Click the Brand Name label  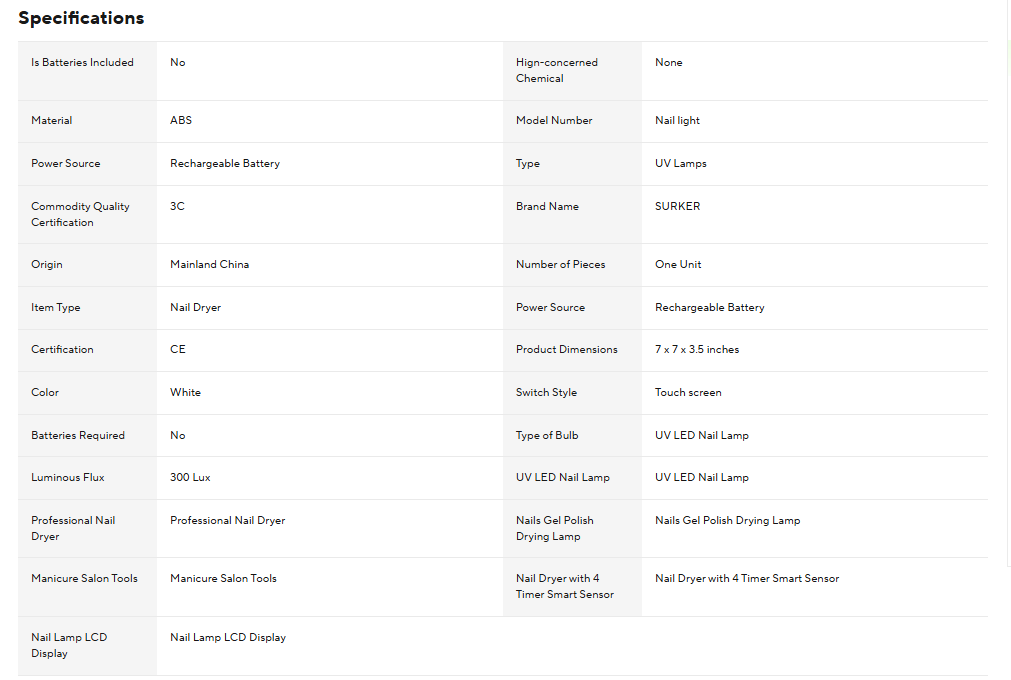(547, 206)
